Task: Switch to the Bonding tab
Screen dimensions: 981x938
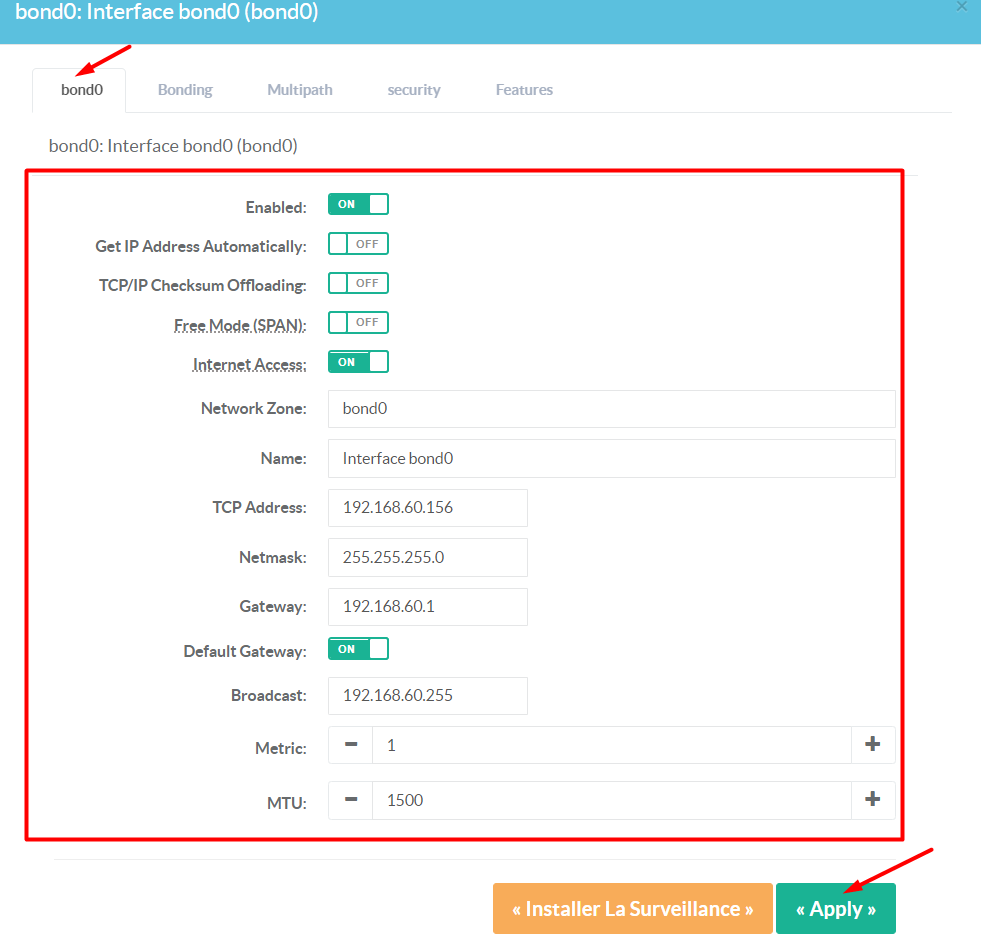Action: pyautogui.click(x=185, y=90)
